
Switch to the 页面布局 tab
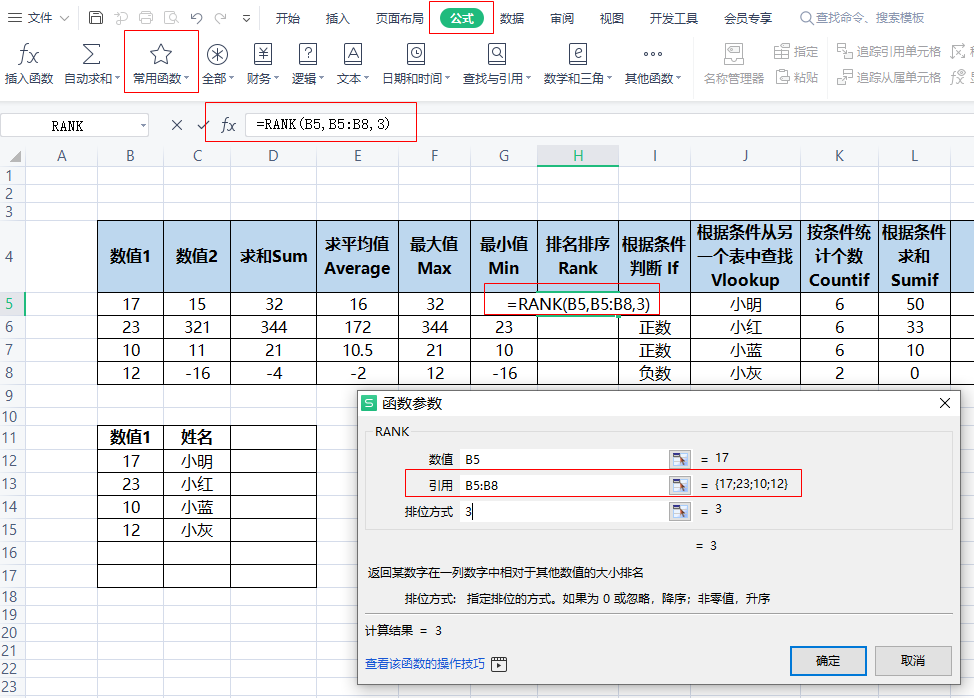(x=400, y=19)
